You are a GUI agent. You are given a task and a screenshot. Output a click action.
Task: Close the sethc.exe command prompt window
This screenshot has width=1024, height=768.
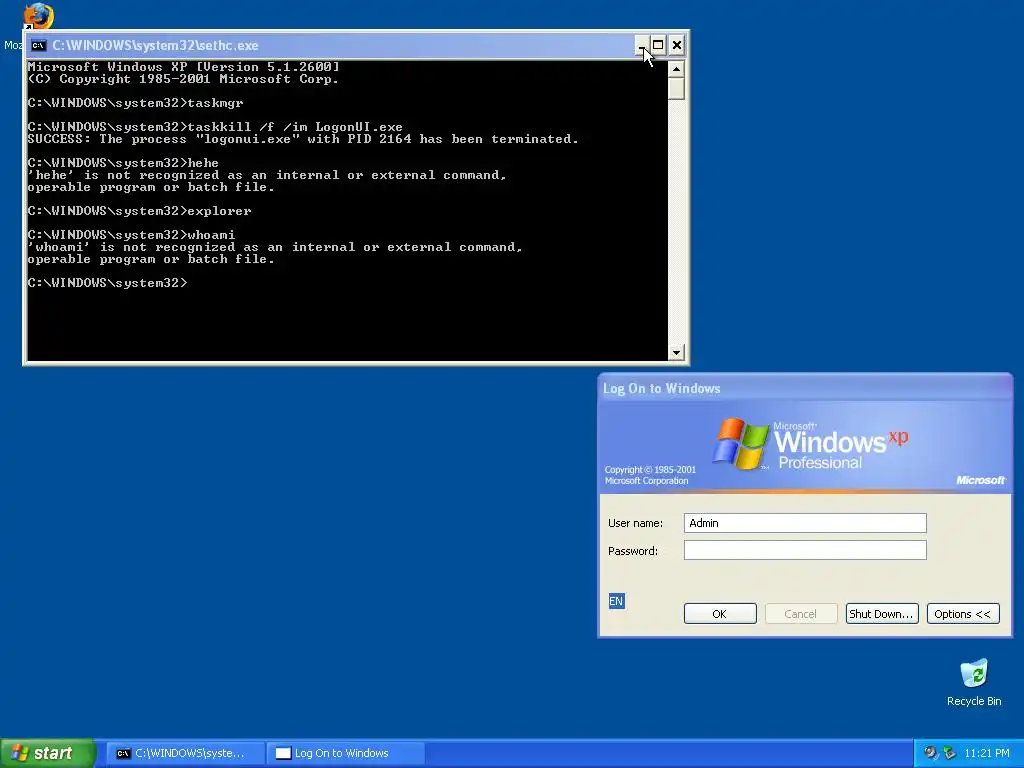click(x=677, y=45)
